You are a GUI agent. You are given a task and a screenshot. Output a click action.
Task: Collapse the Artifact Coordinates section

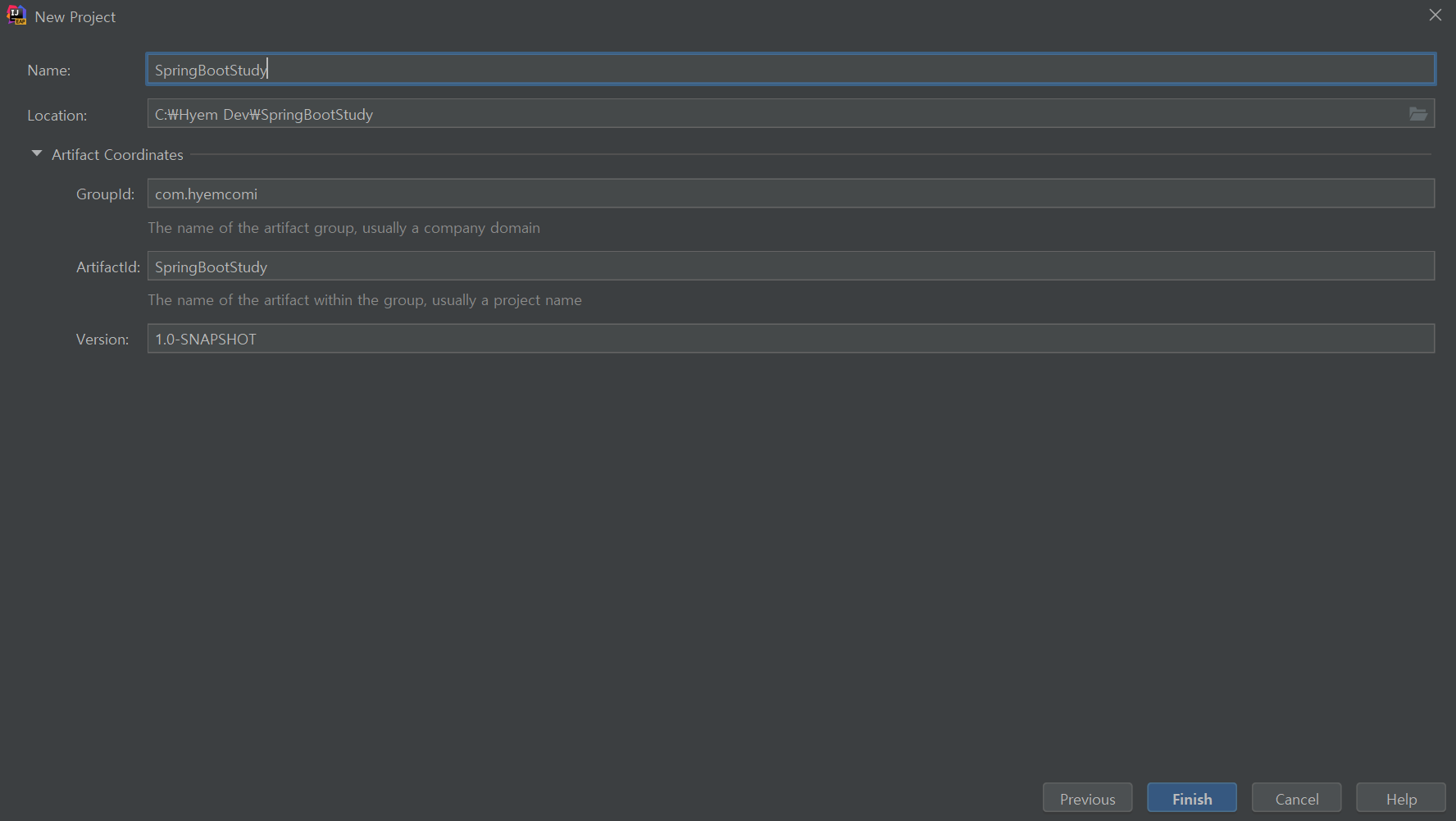(x=37, y=154)
